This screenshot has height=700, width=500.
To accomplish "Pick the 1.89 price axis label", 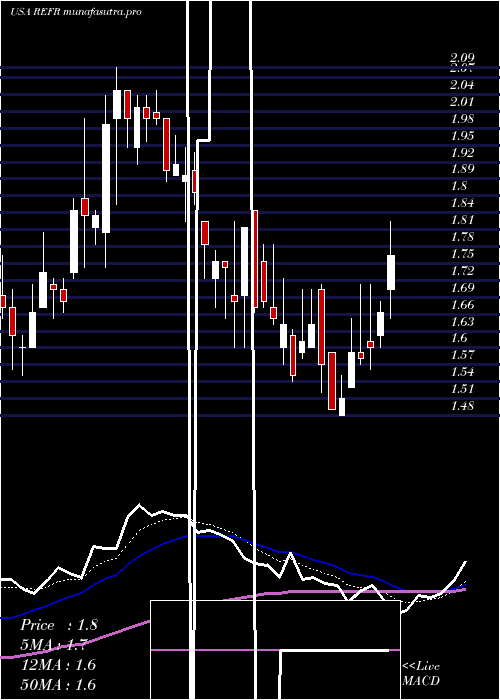I will pyautogui.click(x=462, y=169).
